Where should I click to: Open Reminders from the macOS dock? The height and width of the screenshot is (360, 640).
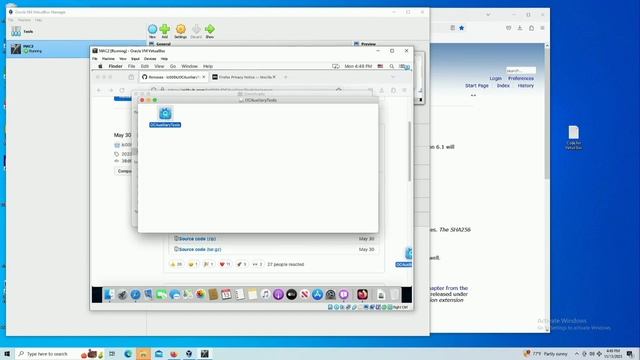tap(239, 294)
